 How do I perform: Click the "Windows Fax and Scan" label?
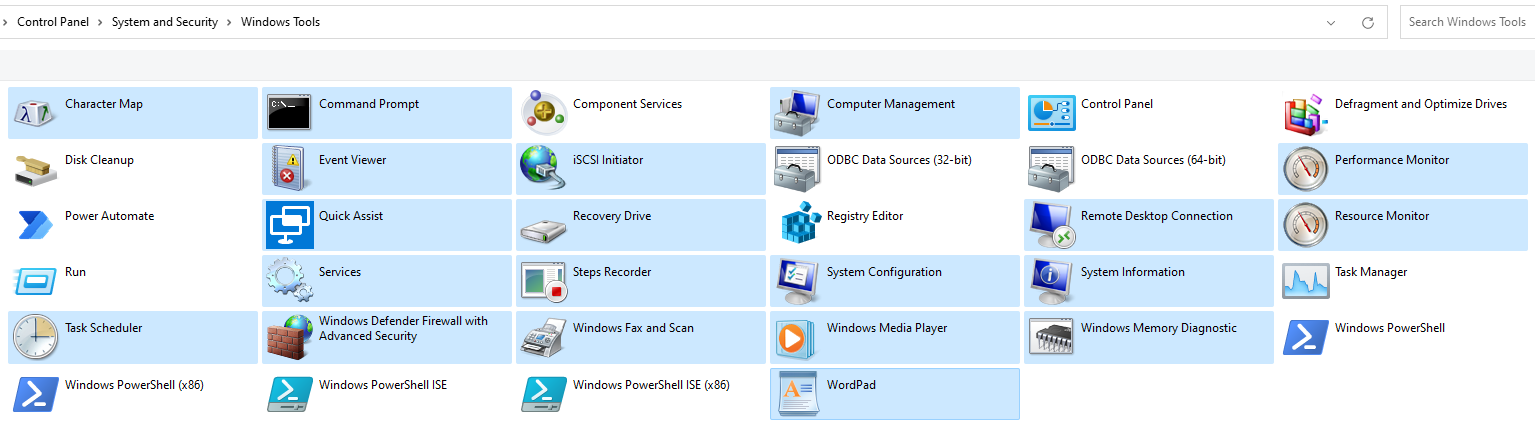(633, 328)
